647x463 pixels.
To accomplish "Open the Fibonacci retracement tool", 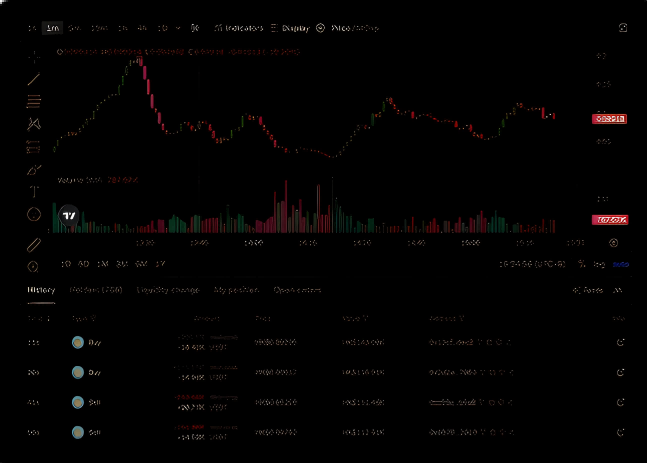I will tap(33, 101).
